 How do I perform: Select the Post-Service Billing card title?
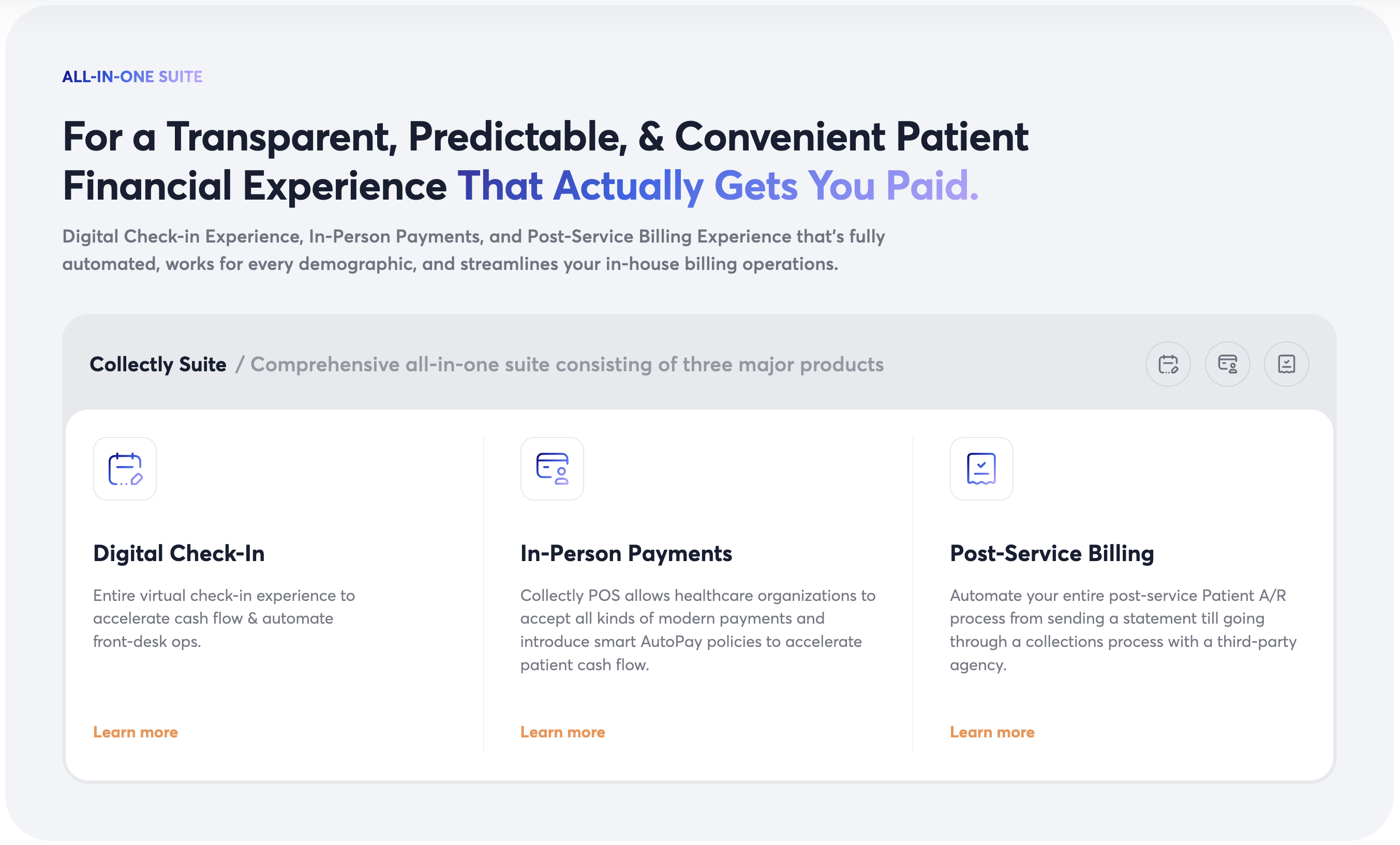[1052, 553]
